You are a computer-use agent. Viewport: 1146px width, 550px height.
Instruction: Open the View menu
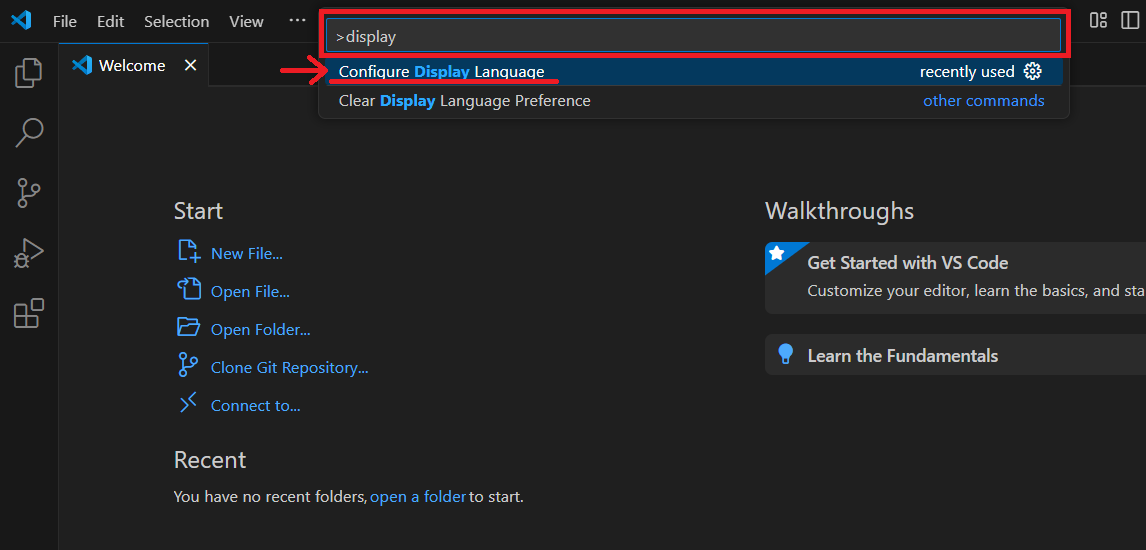click(x=246, y=22)
